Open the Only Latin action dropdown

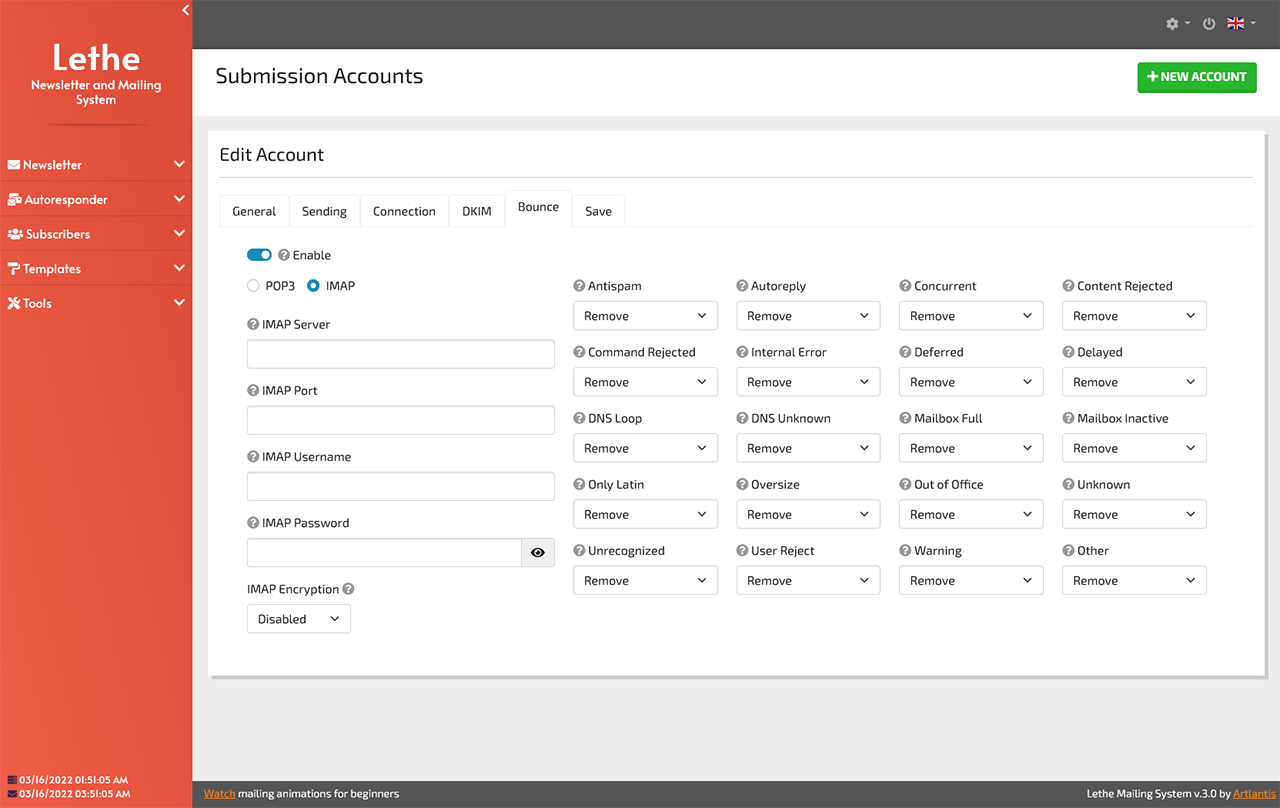click(x=645, y=514)
